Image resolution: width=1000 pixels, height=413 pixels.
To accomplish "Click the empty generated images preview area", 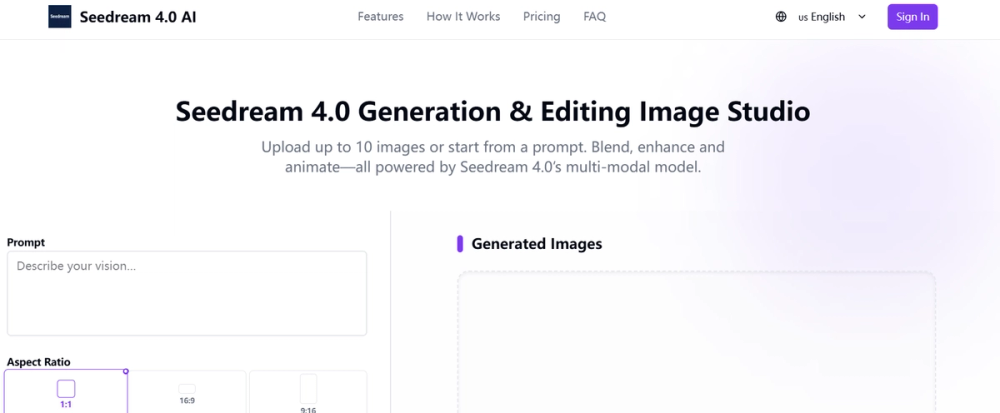I will pyautogui.click(x=696, y=342).
